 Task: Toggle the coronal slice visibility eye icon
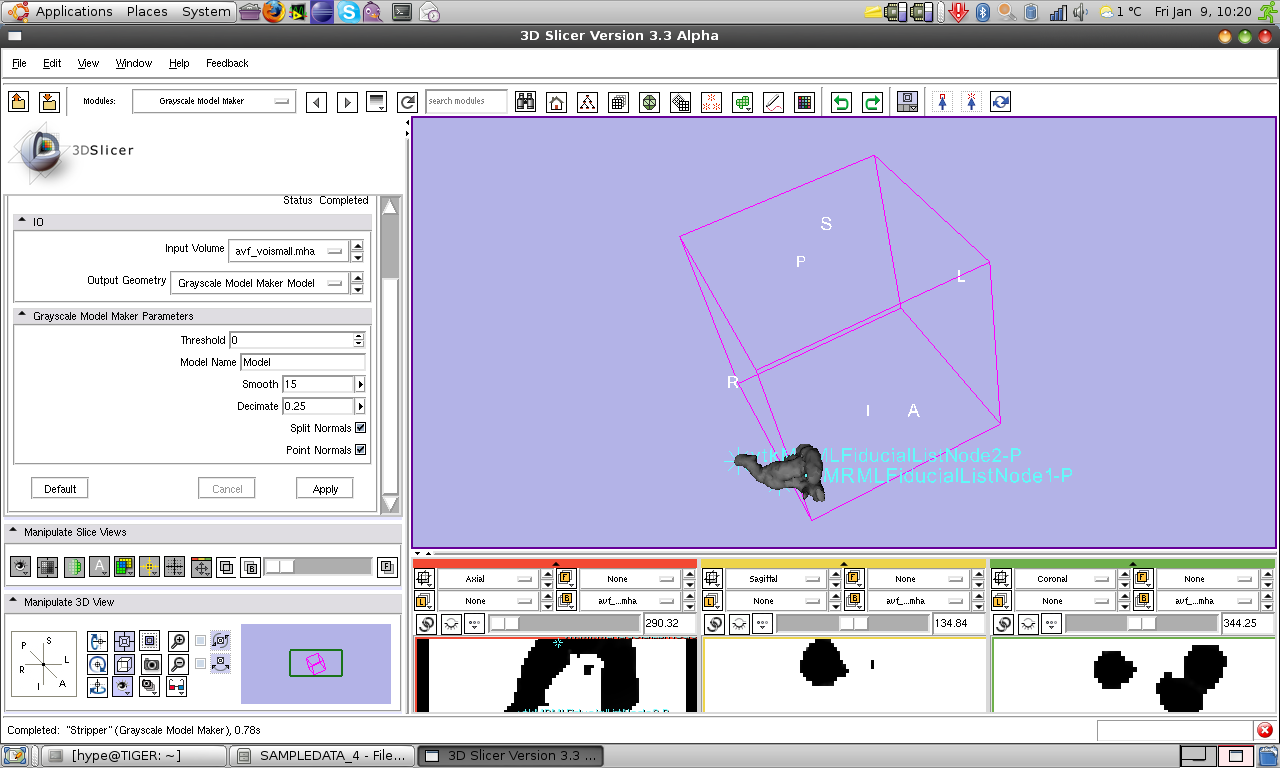point(1028,623)
